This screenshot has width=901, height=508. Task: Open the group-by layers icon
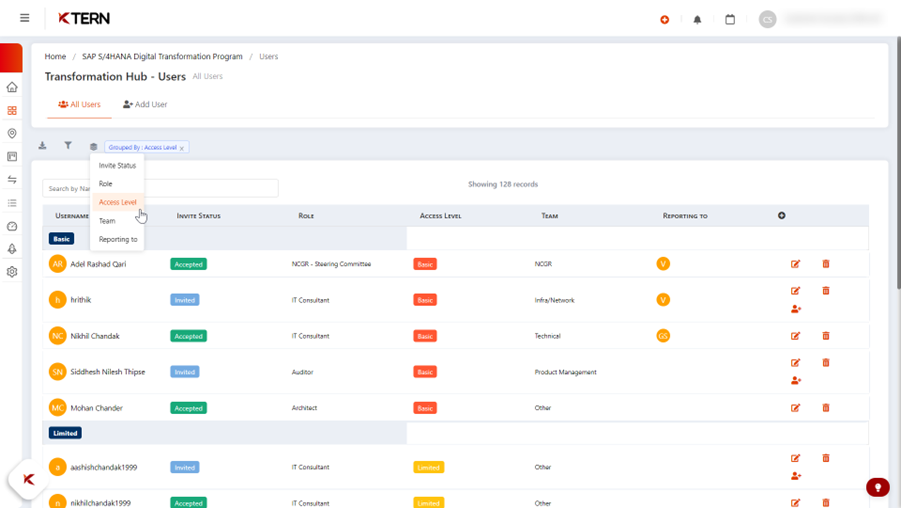pos(94,147)
